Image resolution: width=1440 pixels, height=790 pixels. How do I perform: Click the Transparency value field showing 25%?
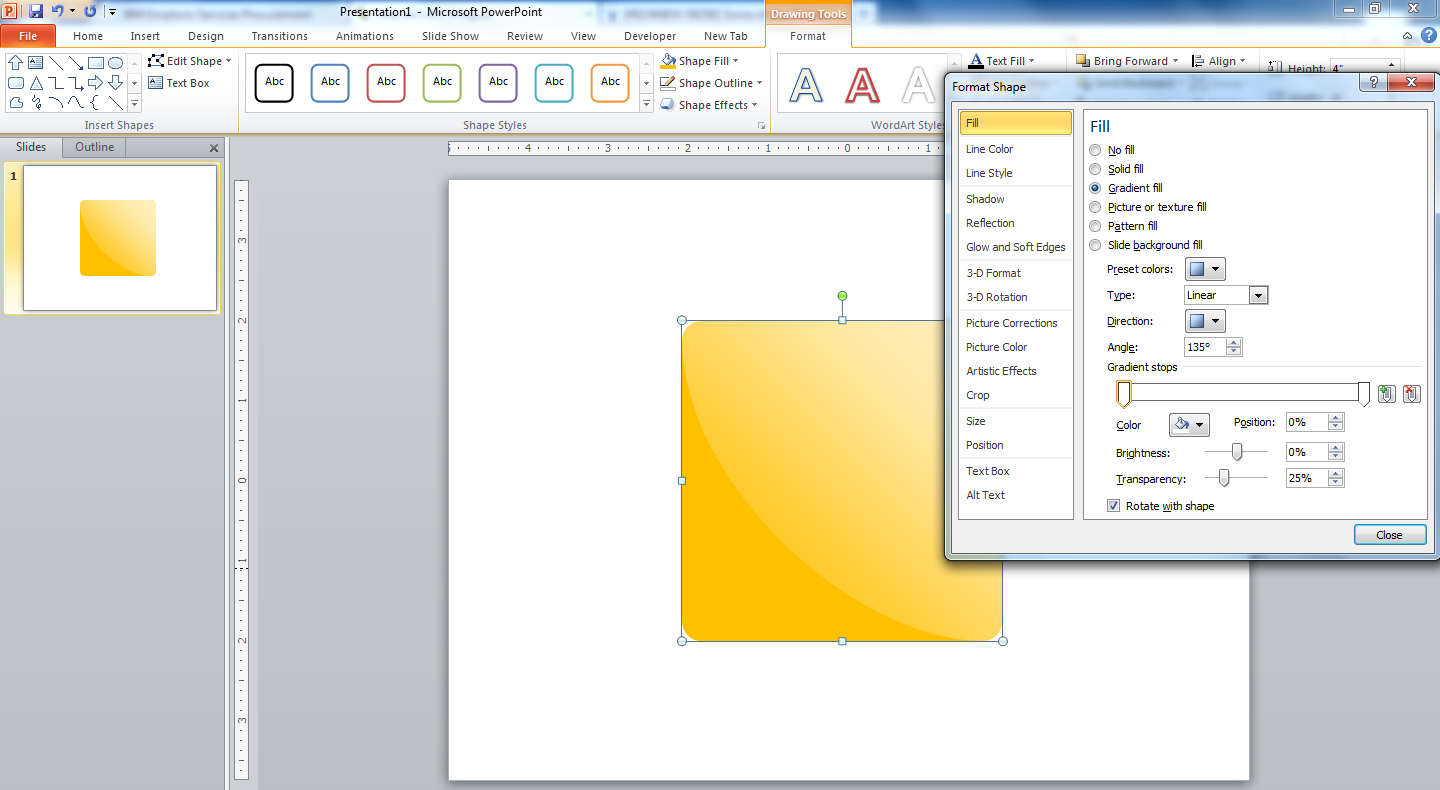coord(1306,478)
